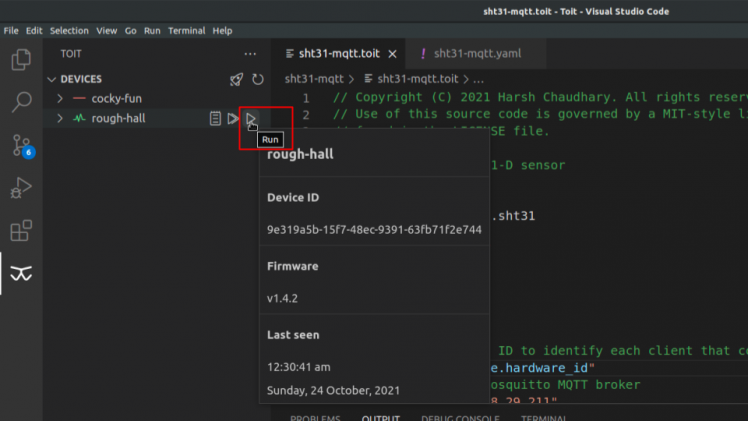Open the View menu
Image resolution: width=748 pixels, height=421 pixels.
click(x=106, y=31)
